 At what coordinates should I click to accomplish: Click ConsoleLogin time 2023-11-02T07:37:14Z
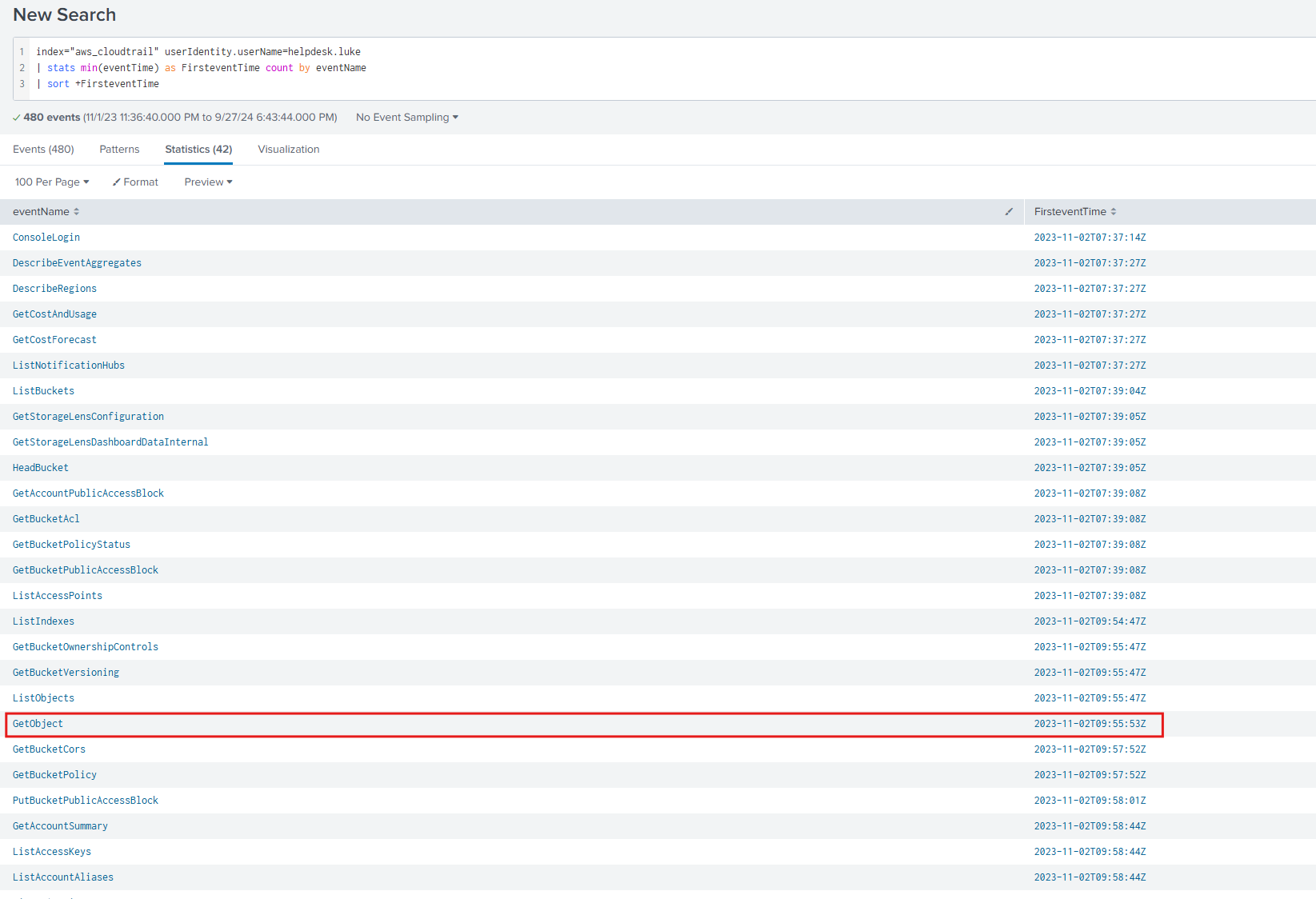(1090, 238)
